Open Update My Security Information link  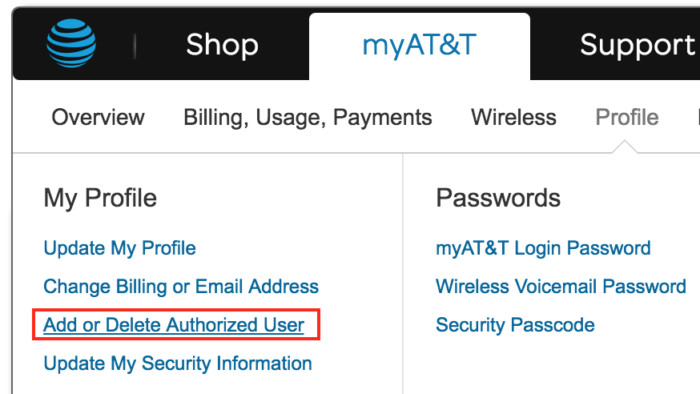178,363
